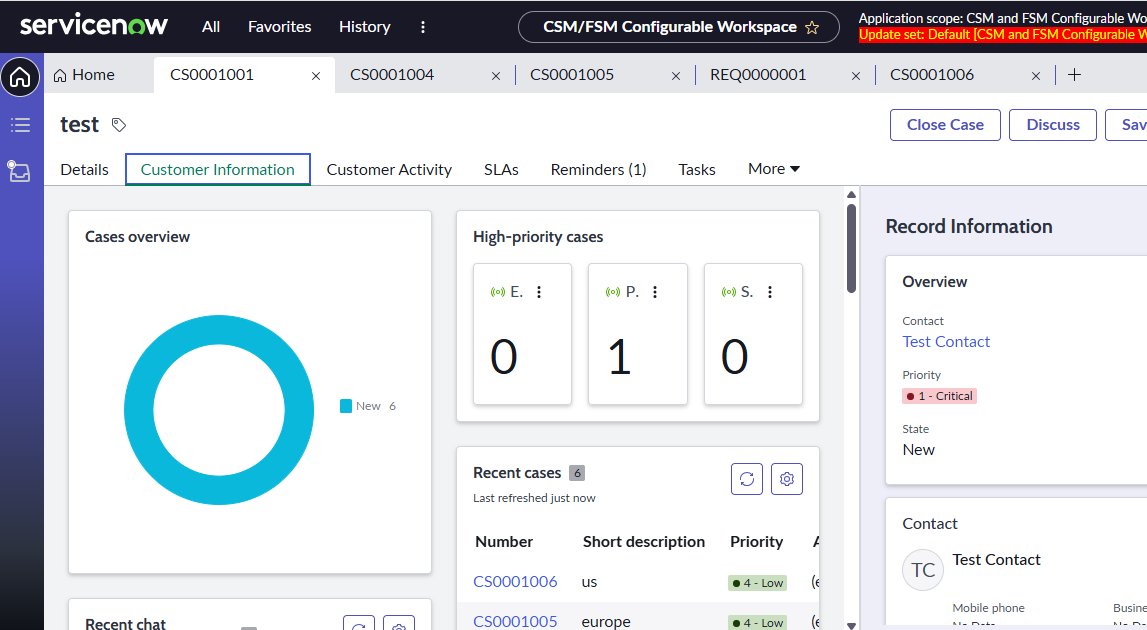Open the Tasks tab
This screenshot has height=630, width=1147.
pos(696,170)
